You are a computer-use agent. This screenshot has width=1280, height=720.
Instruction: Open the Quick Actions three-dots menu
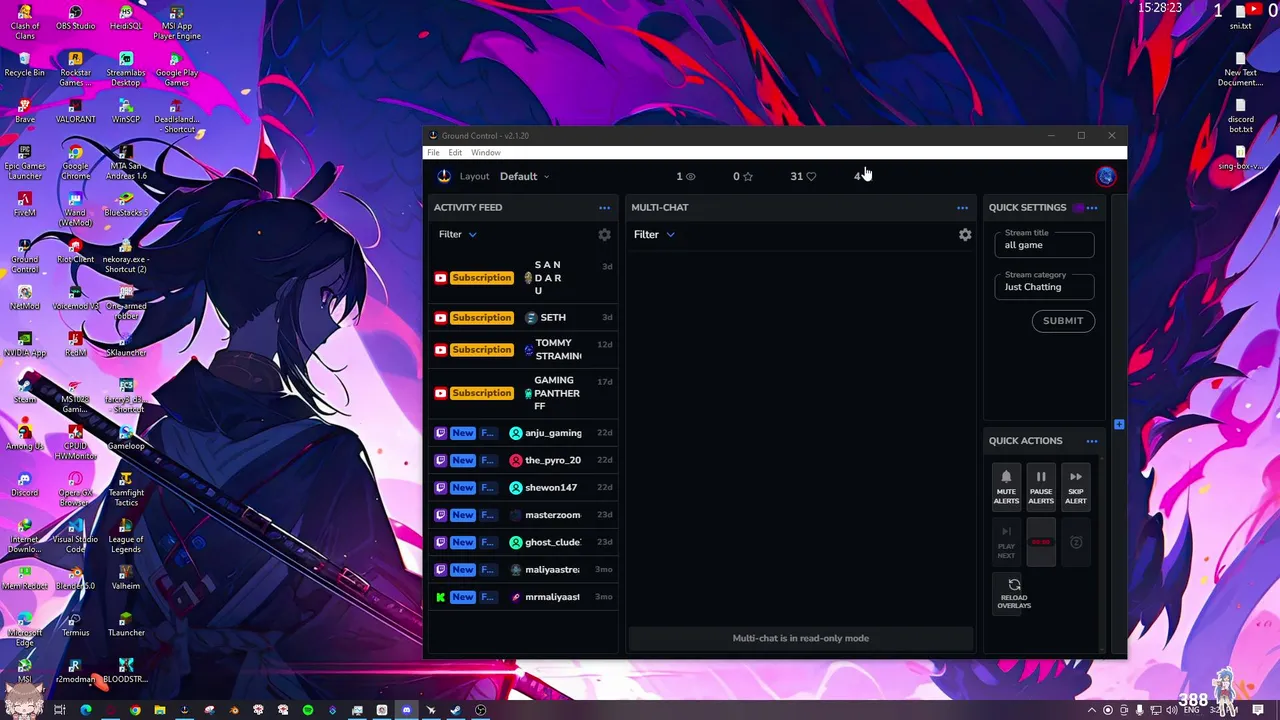pyautogui.click(x=1092, y=441)
